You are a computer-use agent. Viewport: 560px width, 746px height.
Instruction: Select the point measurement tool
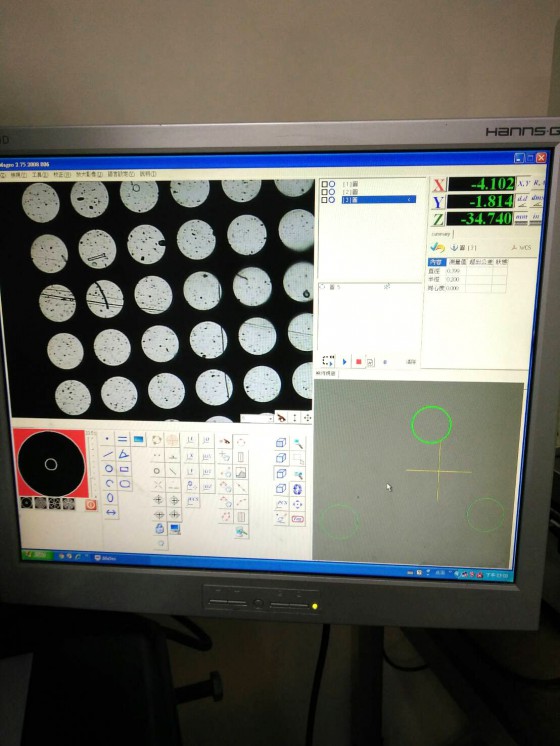point(108,439)
